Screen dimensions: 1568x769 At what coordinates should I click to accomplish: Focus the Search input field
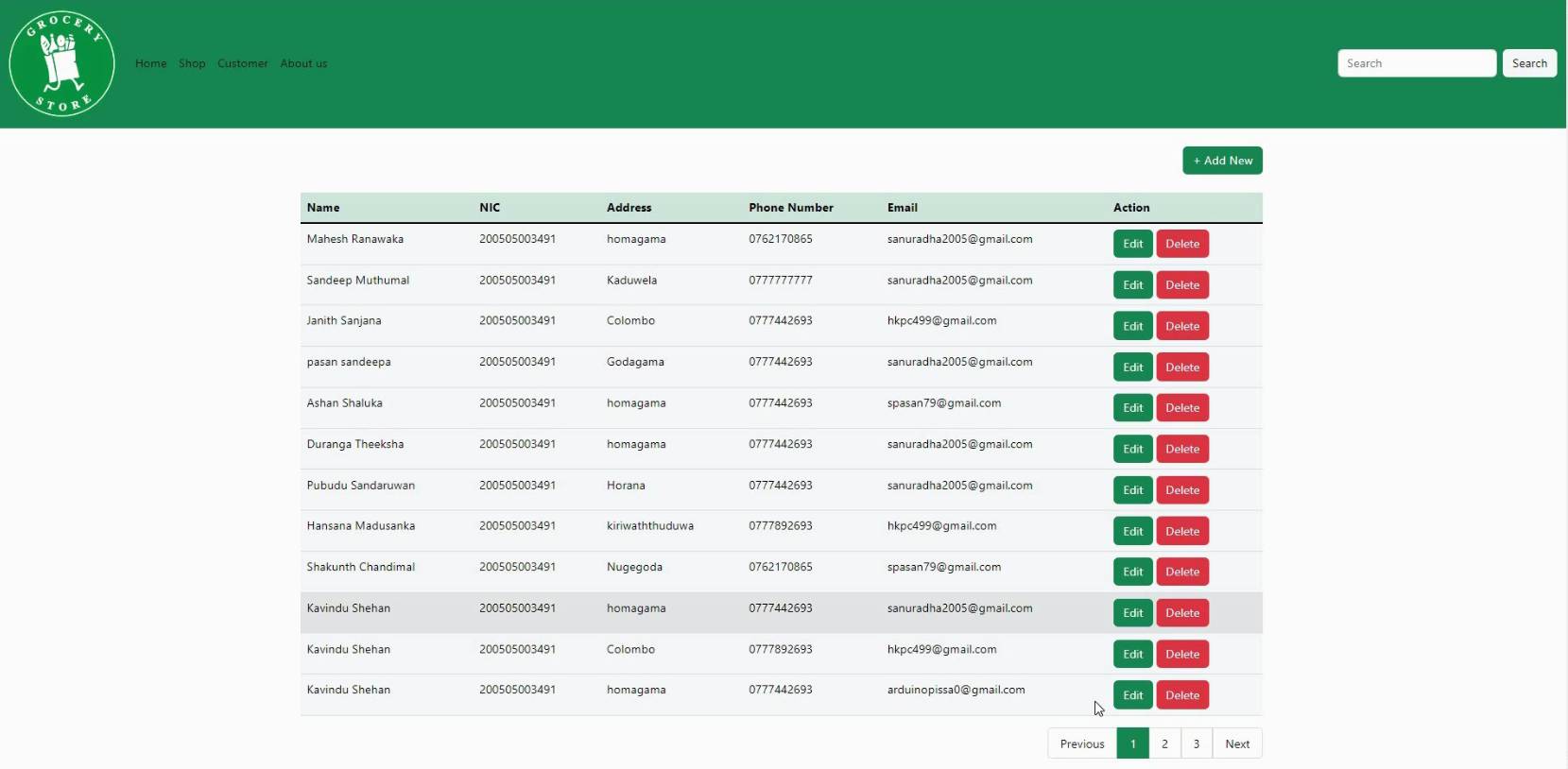click(1416, 63)
